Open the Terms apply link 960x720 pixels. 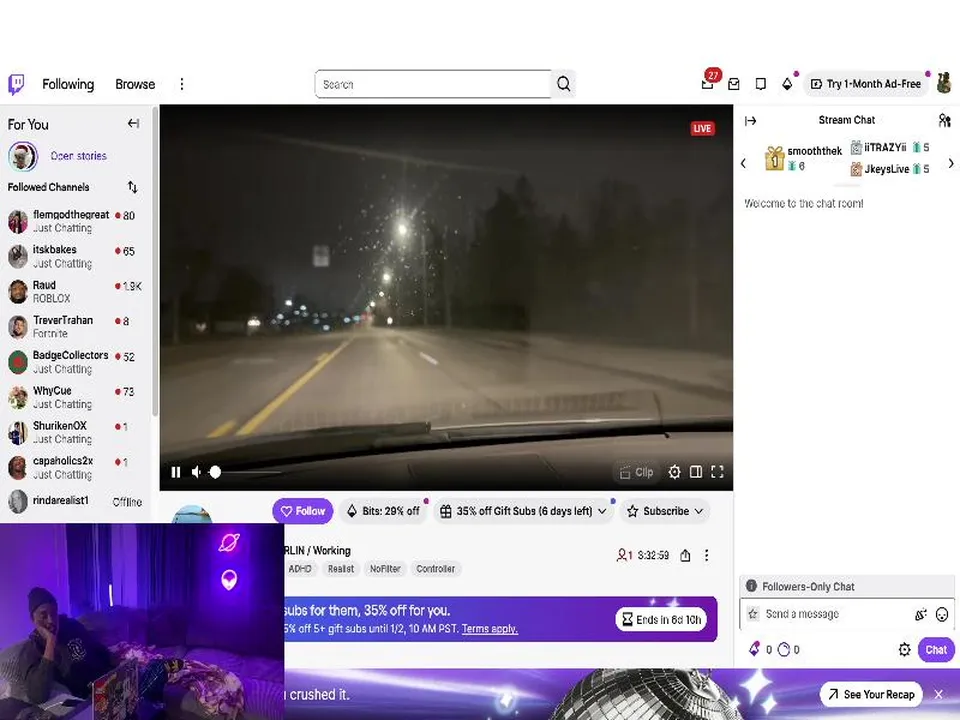pyautogui.click(x=490, y=629)
